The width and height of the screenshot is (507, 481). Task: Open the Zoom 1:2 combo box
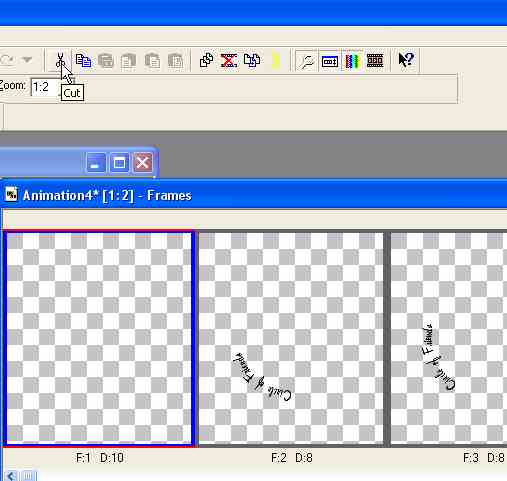pyautogui.click(x=45, y=87)
